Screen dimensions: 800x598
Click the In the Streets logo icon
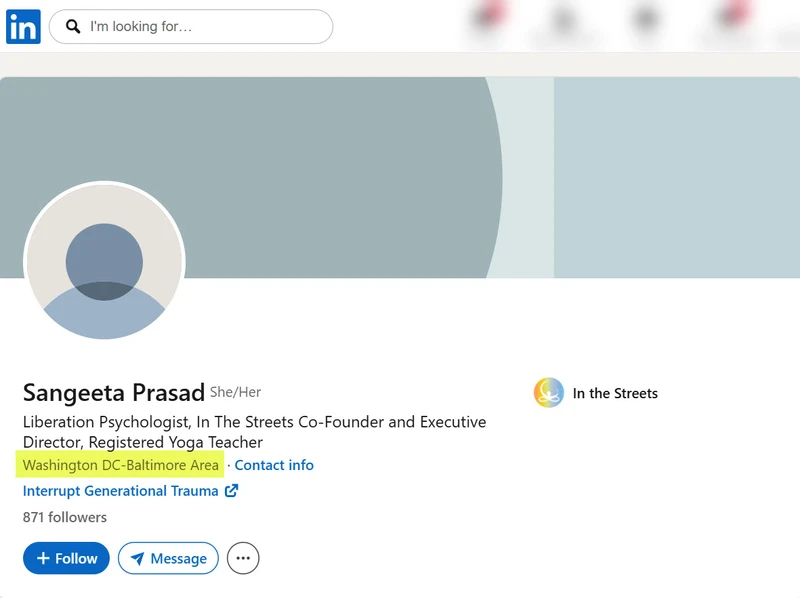point(548,393)
